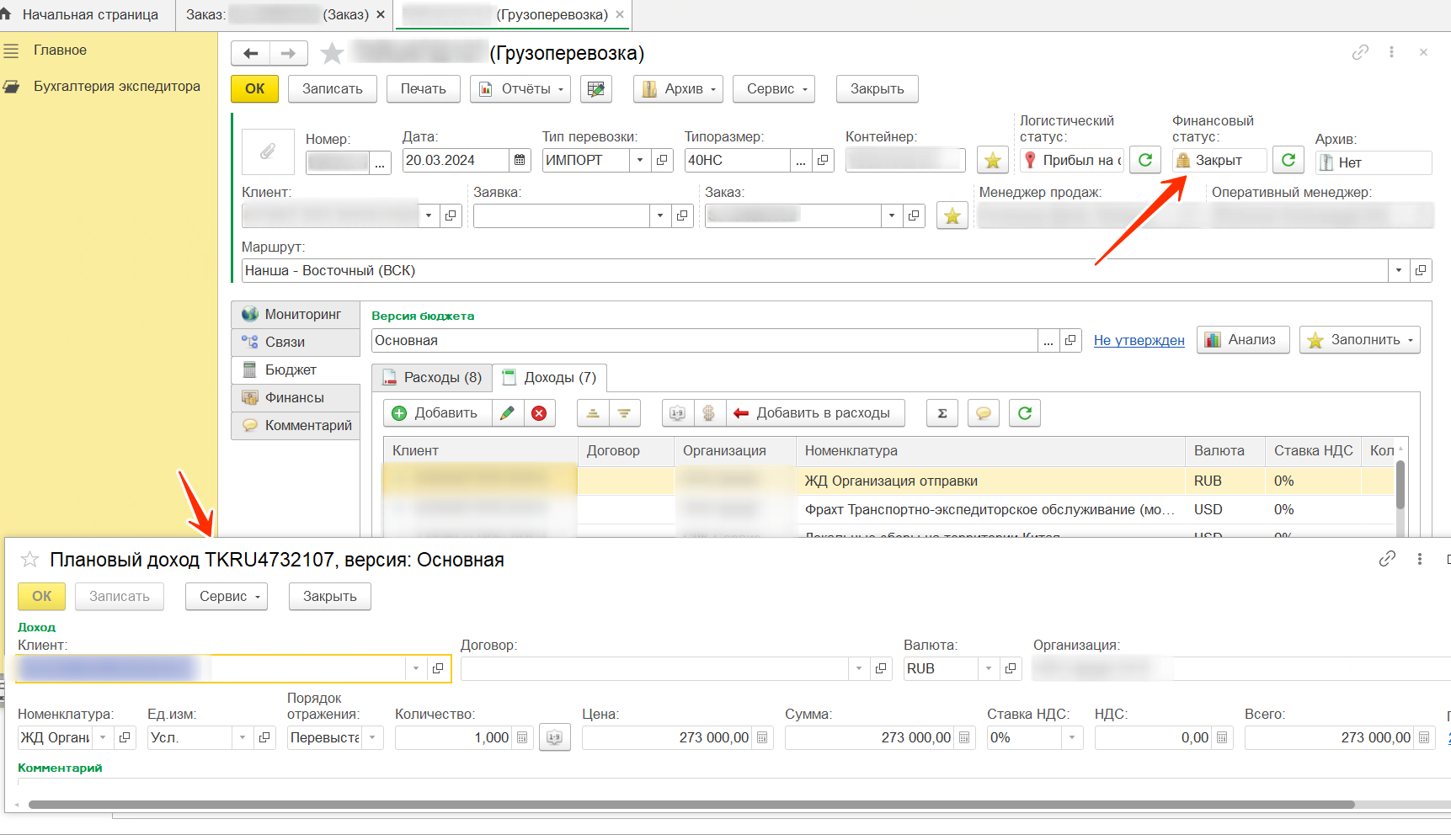Screen dimensions: 1451x840
Task: Click the star button beside Заказ field
Action: tap(952, 215)
